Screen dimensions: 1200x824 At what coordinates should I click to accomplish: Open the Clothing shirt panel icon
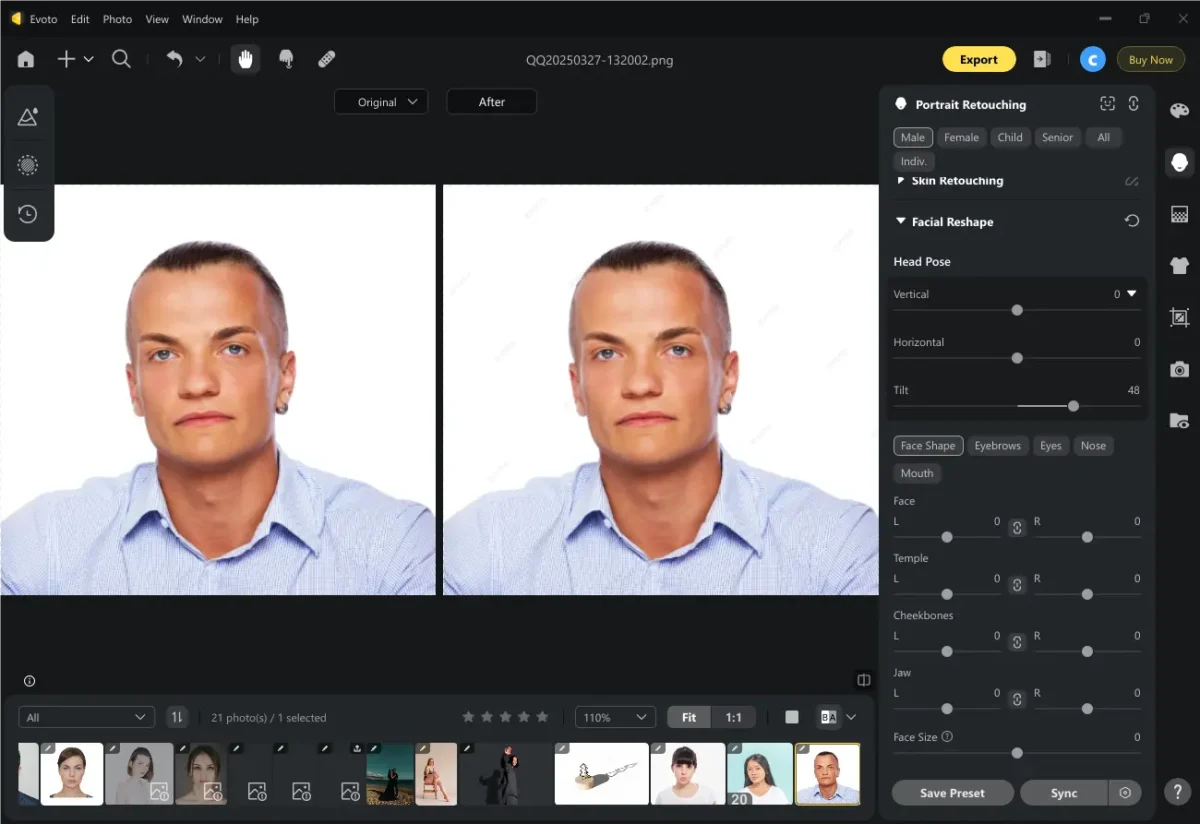tap(1179, 266)
